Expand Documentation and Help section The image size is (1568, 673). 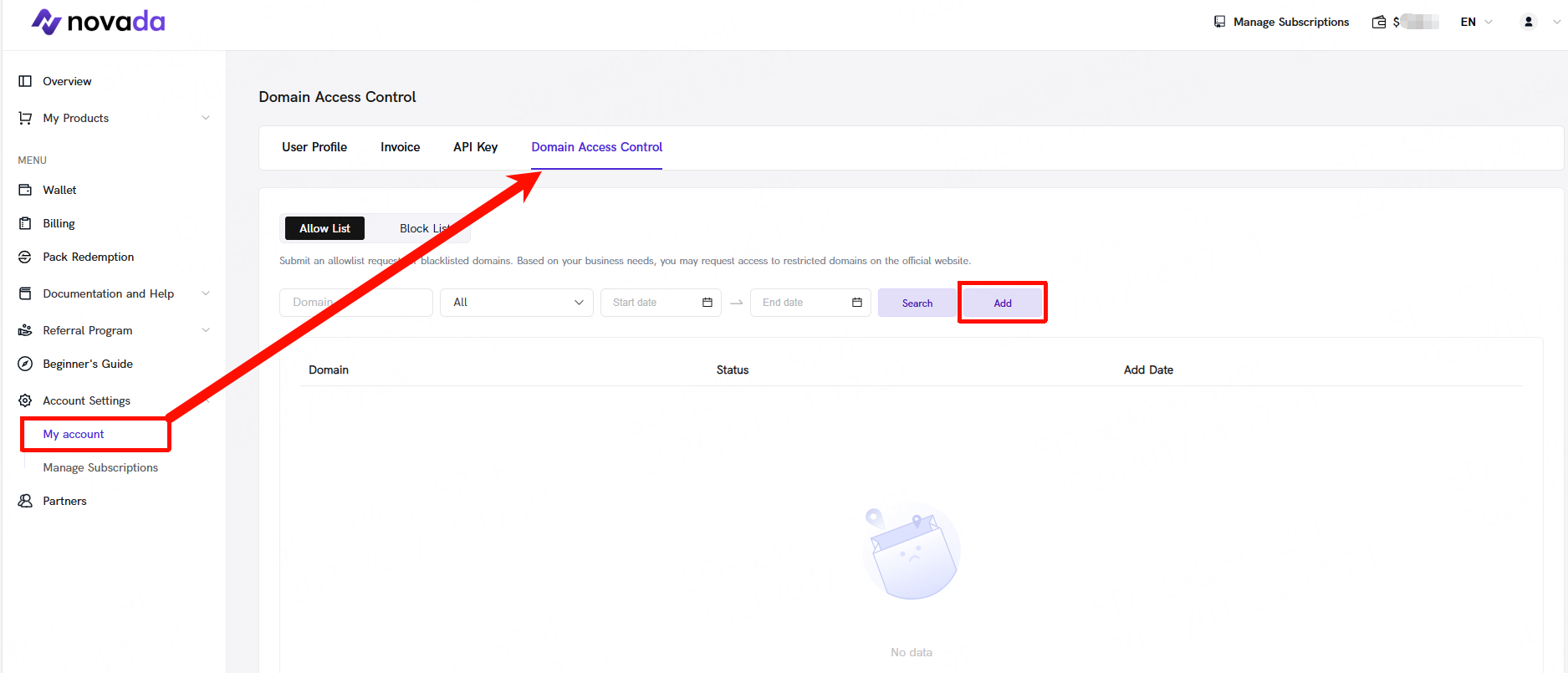point(206,293)
